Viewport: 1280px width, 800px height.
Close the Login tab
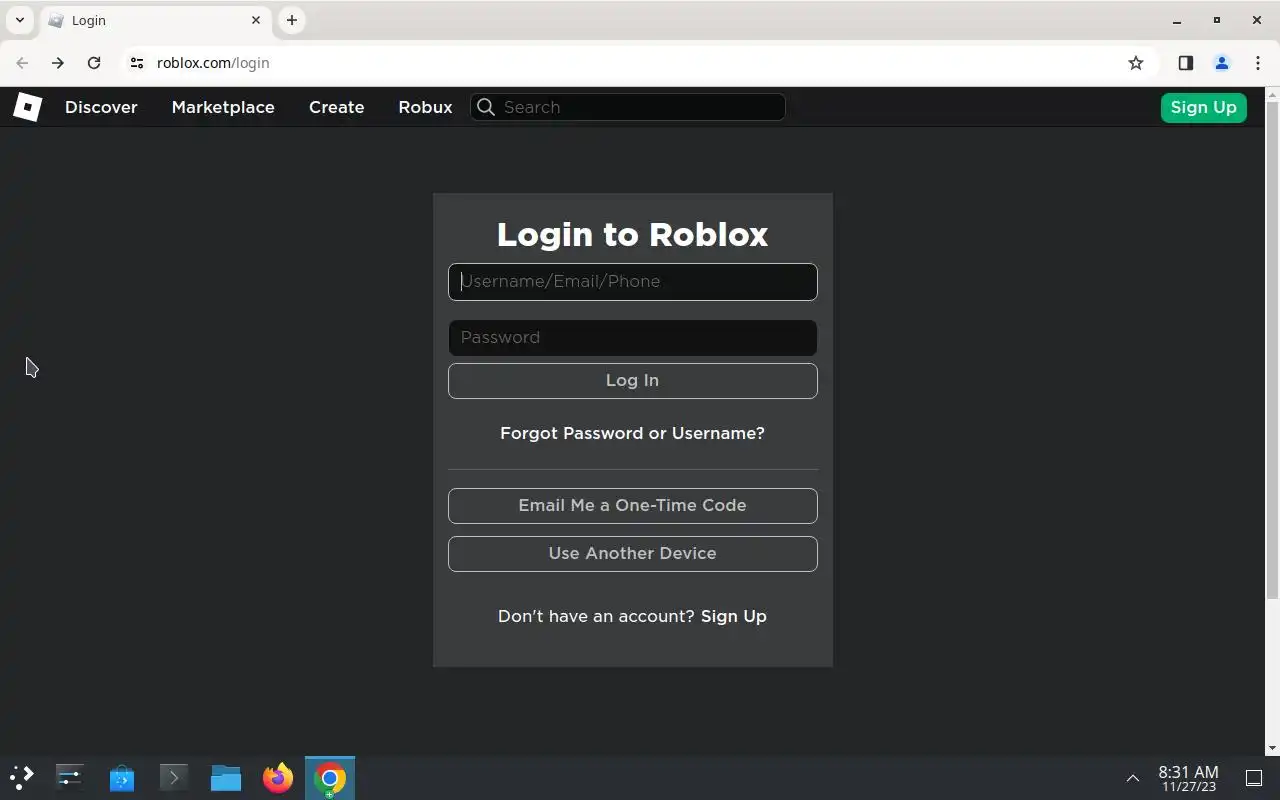pyautogui.click(x=256, y=20)
